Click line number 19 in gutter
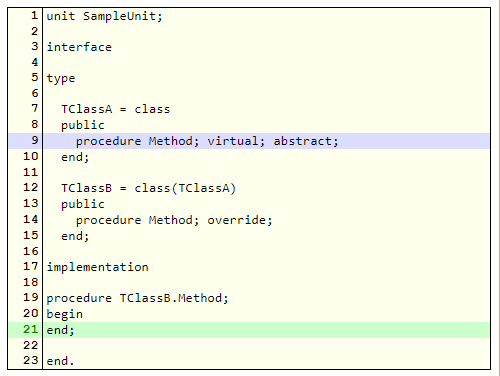 [31, 297]
